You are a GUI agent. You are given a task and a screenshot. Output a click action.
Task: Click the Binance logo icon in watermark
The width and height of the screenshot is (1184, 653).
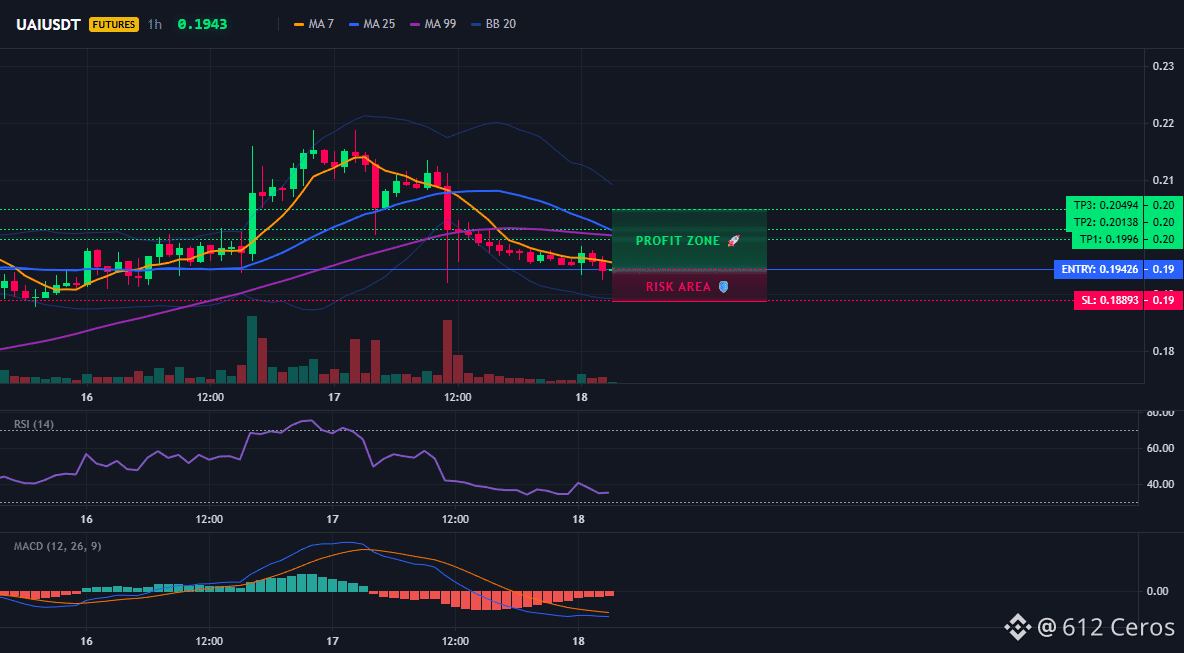(x=1016, y=627)
